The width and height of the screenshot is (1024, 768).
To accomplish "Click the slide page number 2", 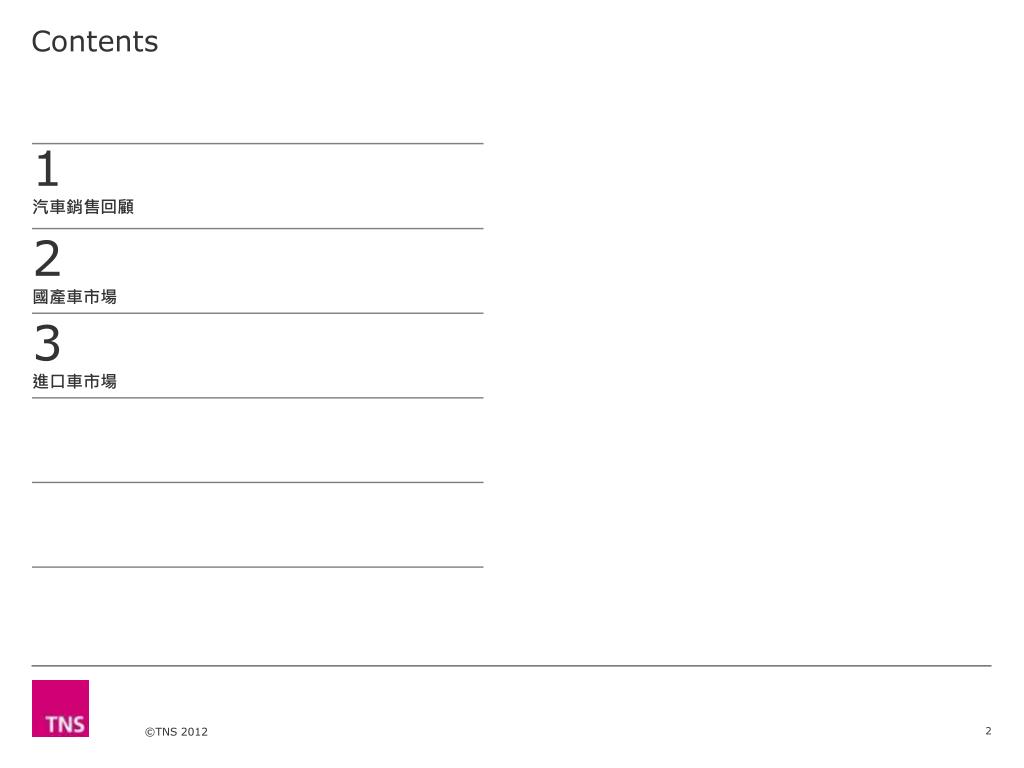I will [x=988, y=731].
